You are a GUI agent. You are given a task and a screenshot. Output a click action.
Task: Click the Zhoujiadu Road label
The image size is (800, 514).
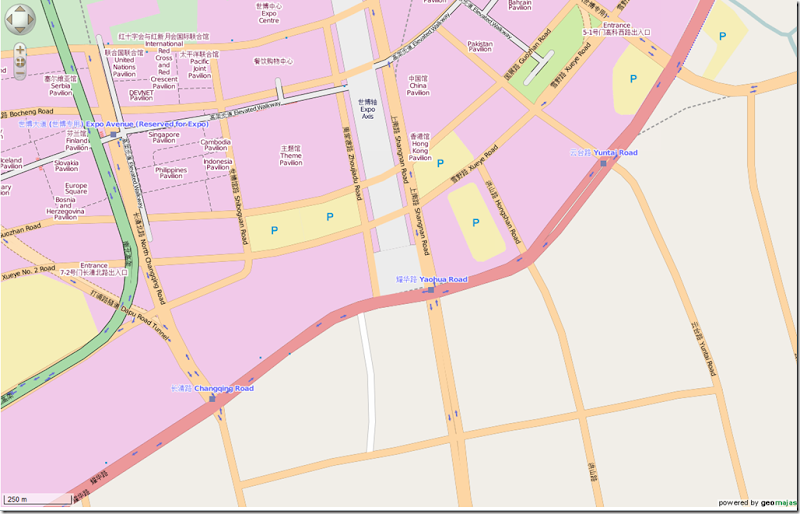pos(353,163)
